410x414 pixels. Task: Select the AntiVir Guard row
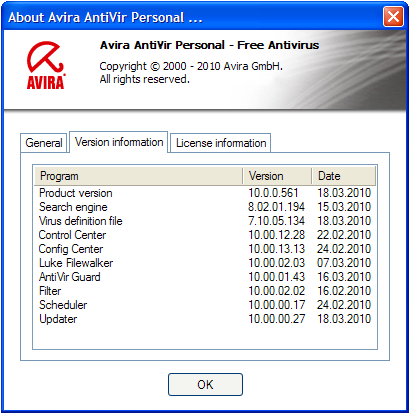tap(205, 277)
